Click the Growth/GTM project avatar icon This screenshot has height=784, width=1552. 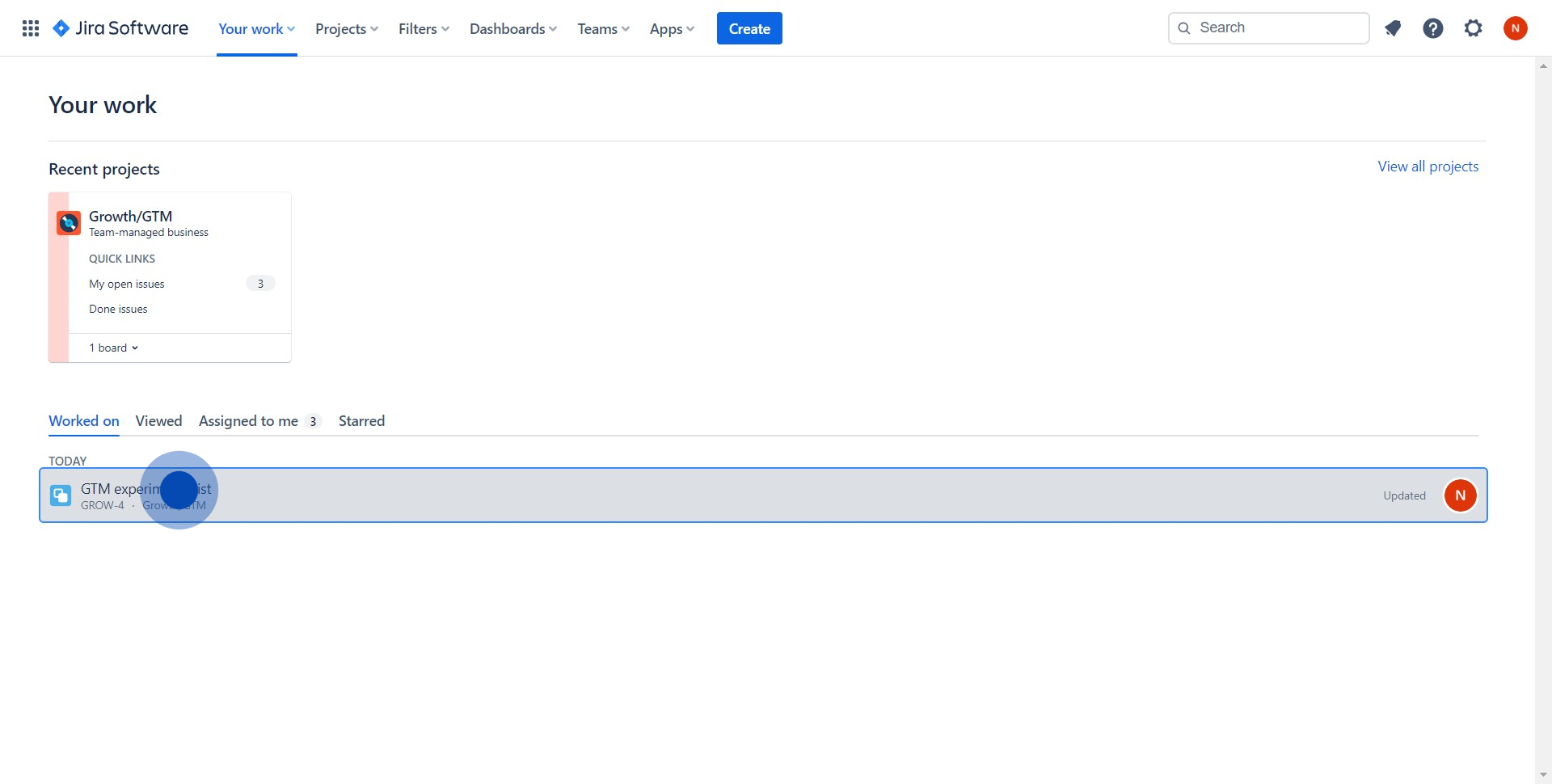point(69,222)
